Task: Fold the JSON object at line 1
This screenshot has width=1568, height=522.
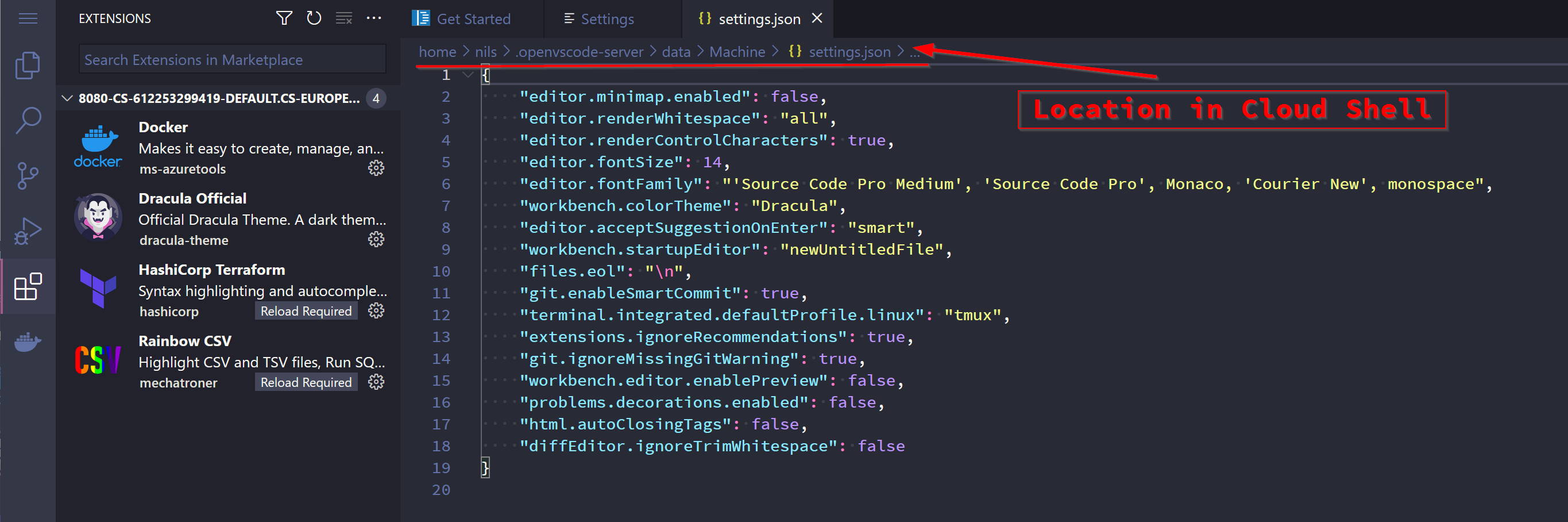Action: click(x=468, y=75)
